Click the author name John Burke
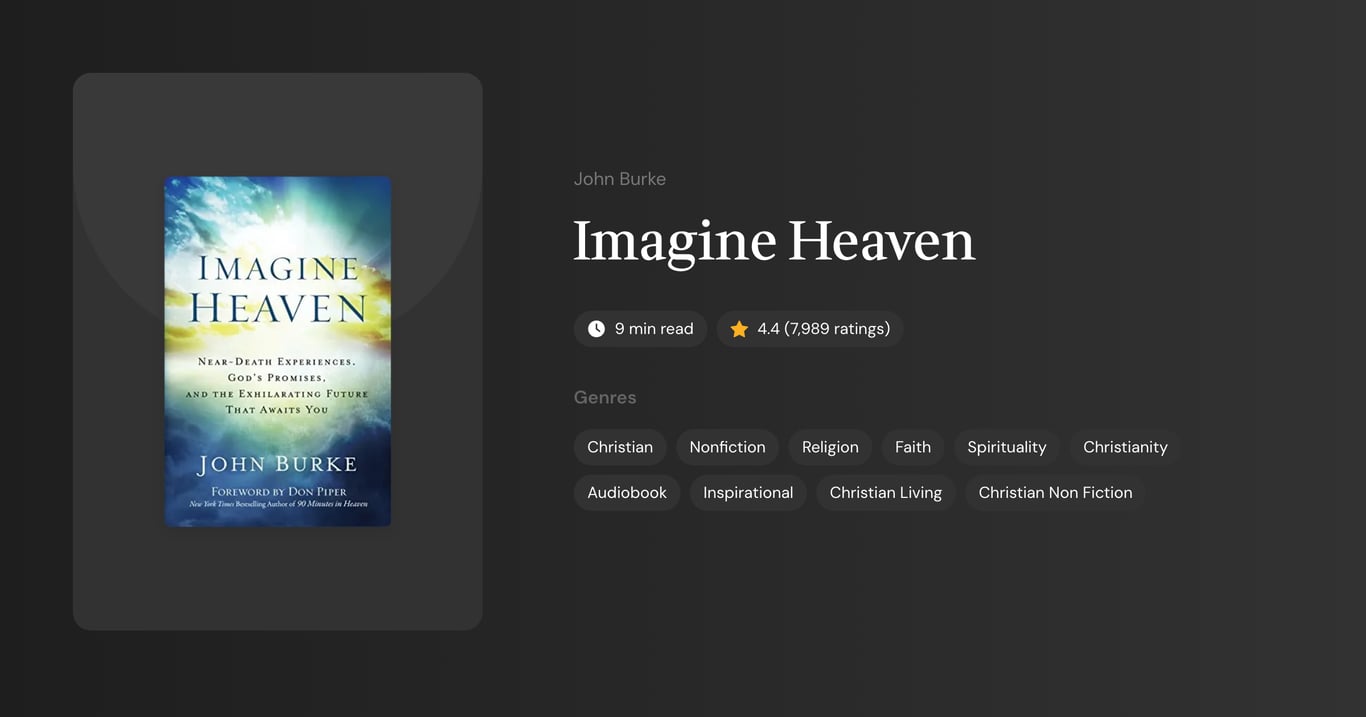 point(620,178)
